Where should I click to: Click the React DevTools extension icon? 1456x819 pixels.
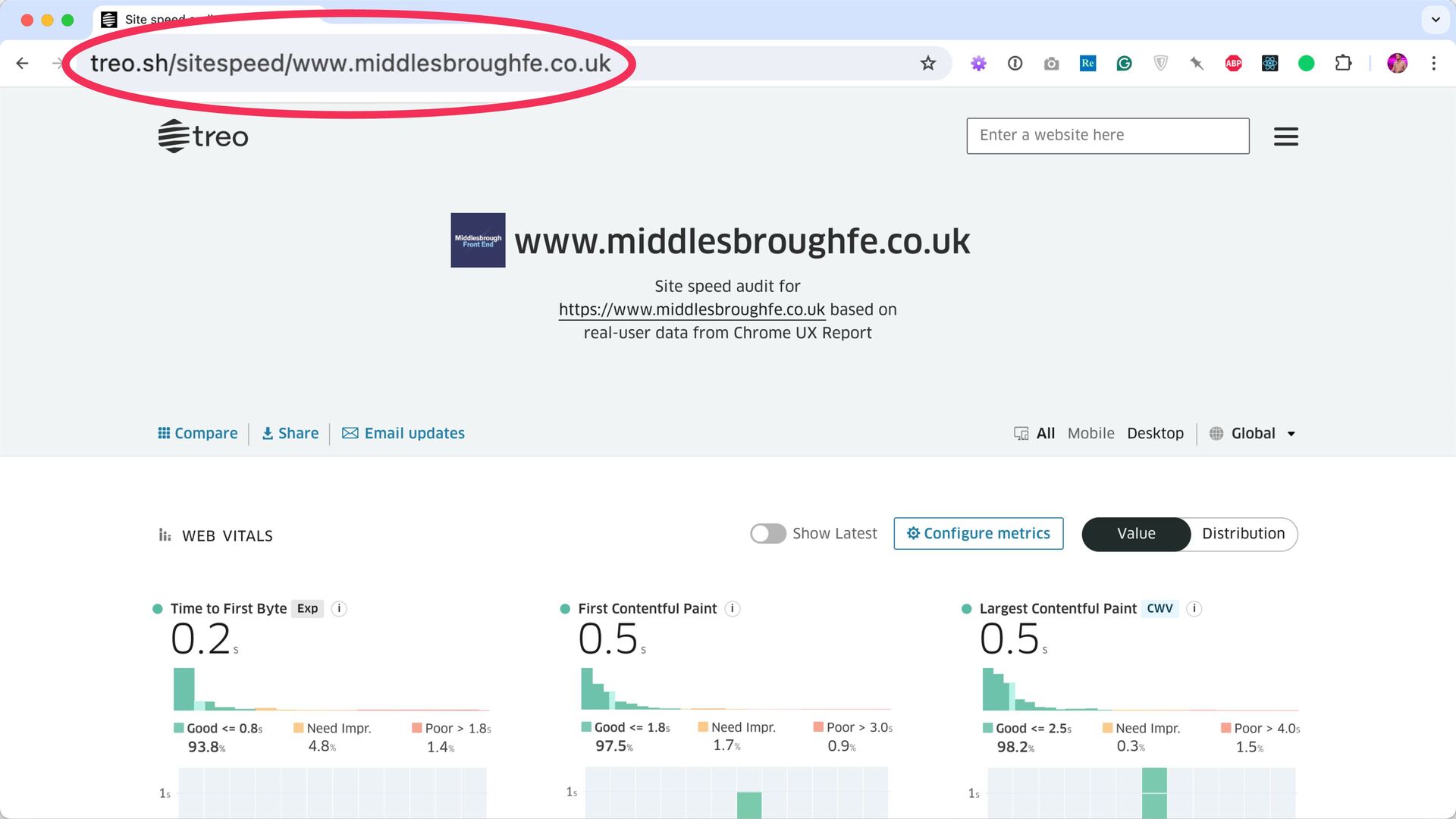(1269, 64)
